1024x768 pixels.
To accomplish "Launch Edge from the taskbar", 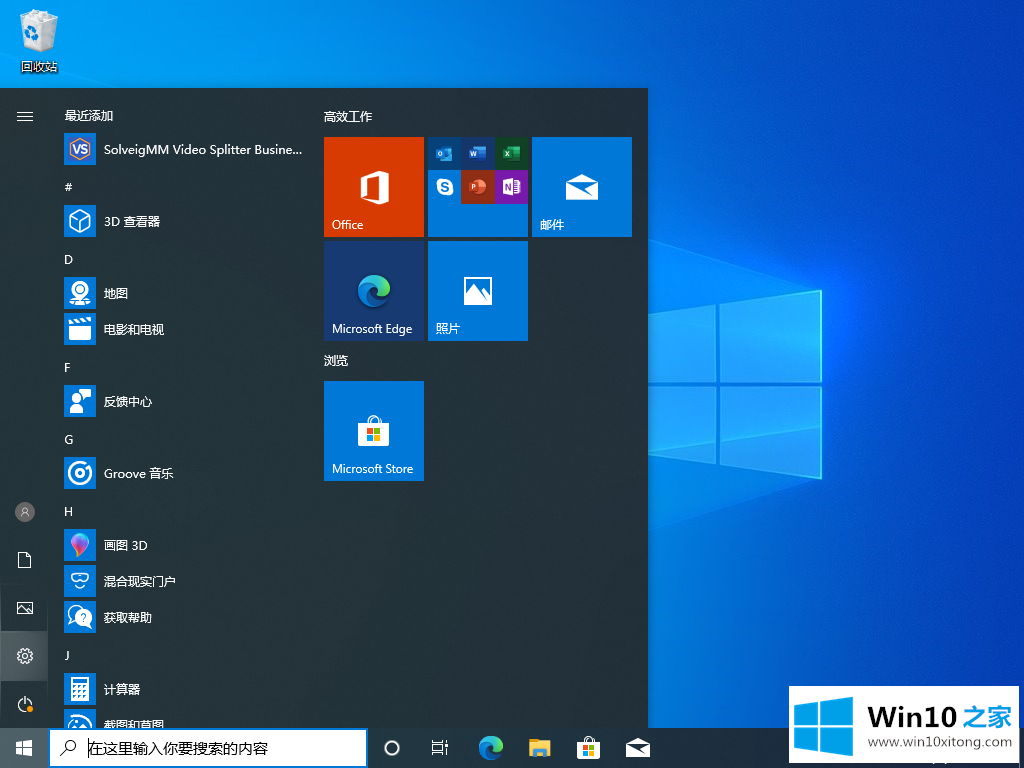I will point(490,748).
